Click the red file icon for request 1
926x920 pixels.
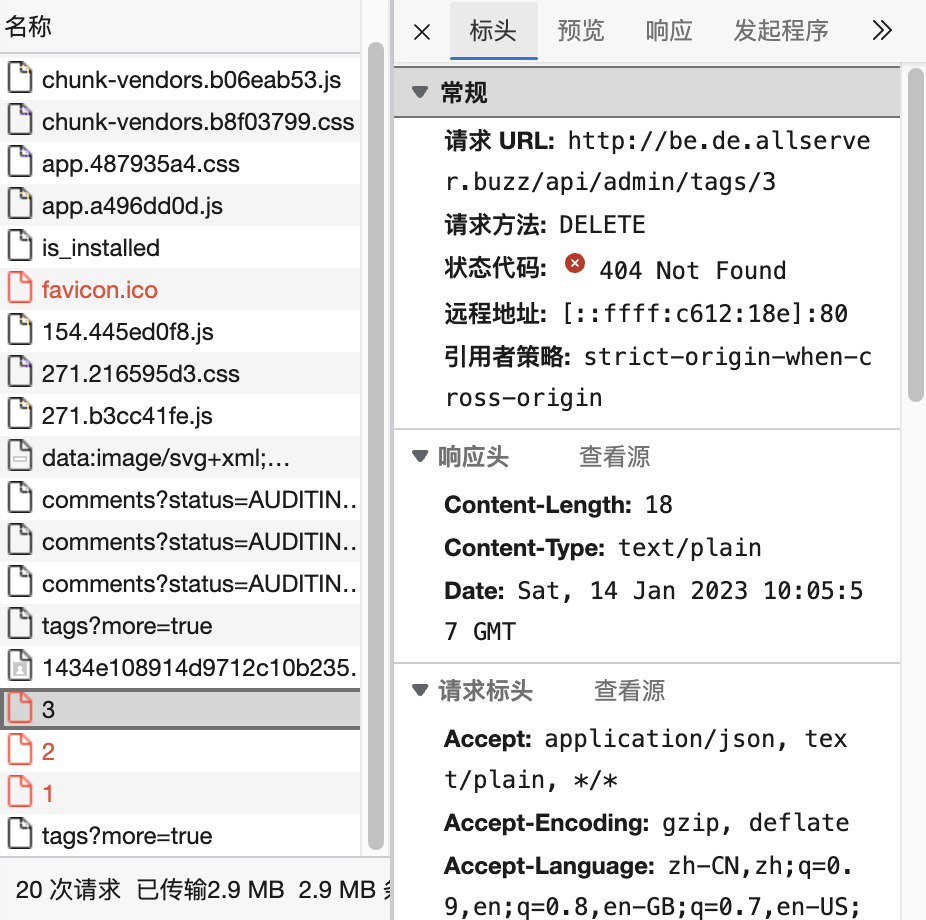click(x=20, y=792)
